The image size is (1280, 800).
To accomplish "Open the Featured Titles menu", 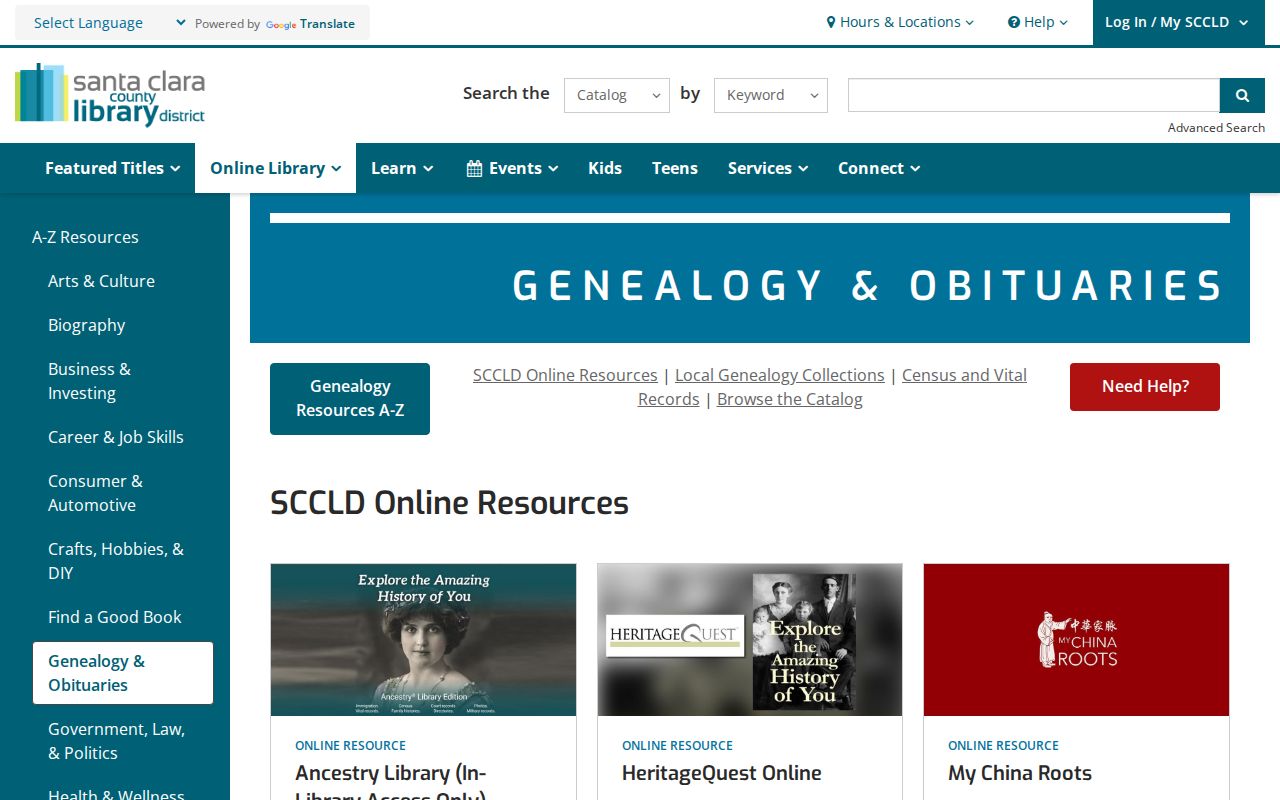I will click(113, 168).
